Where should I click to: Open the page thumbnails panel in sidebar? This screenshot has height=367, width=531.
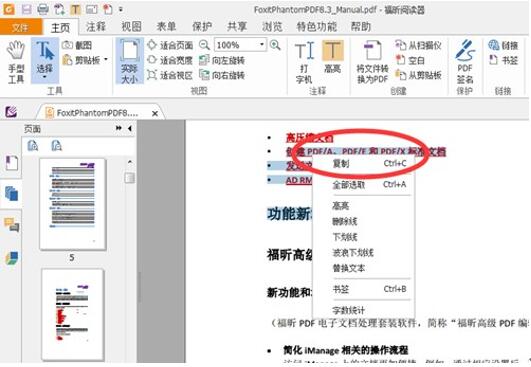pos(12,193)
